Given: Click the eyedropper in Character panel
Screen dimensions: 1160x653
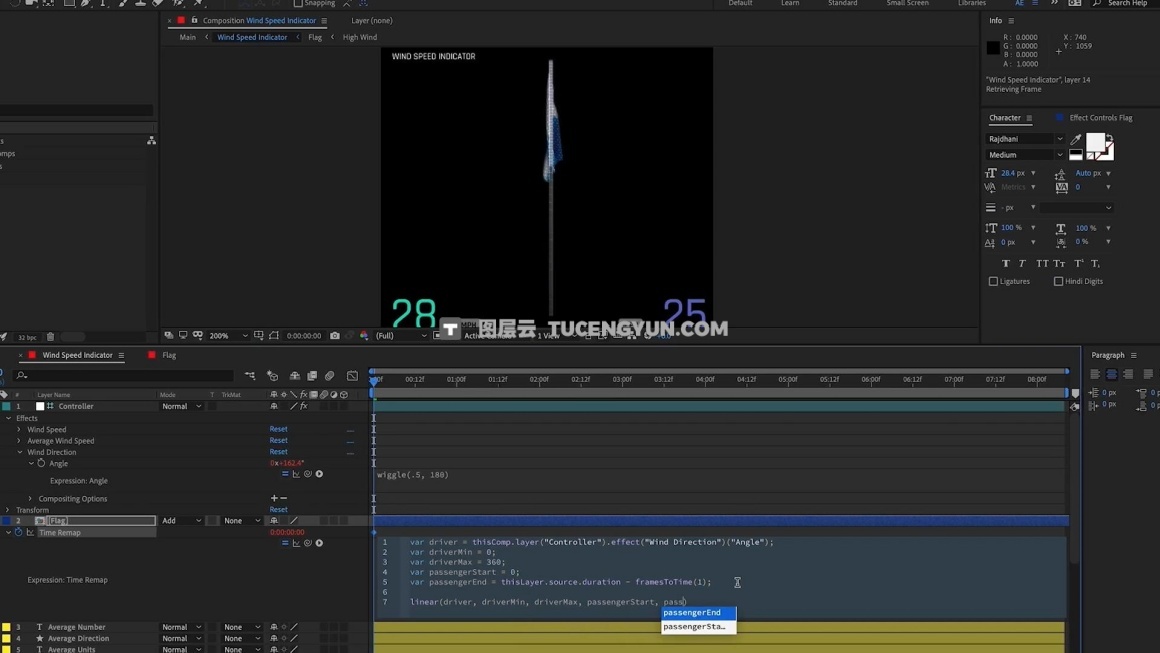Looking at the screenshot, I should 1076,139.
